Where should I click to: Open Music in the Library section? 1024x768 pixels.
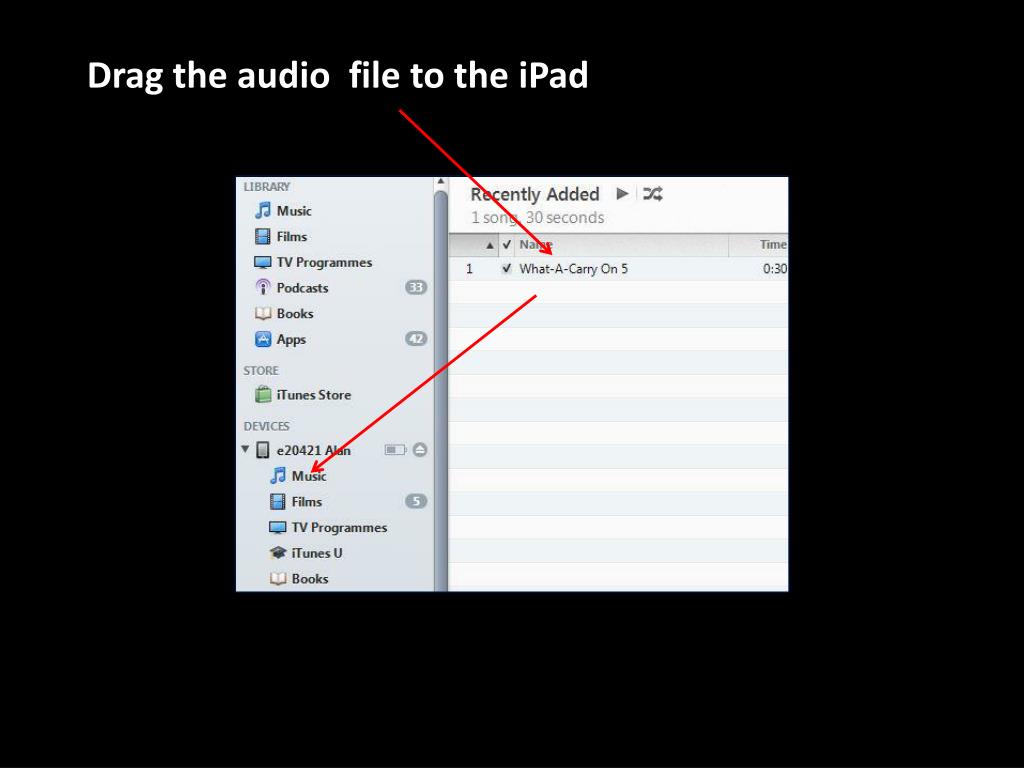pos(283,211)
